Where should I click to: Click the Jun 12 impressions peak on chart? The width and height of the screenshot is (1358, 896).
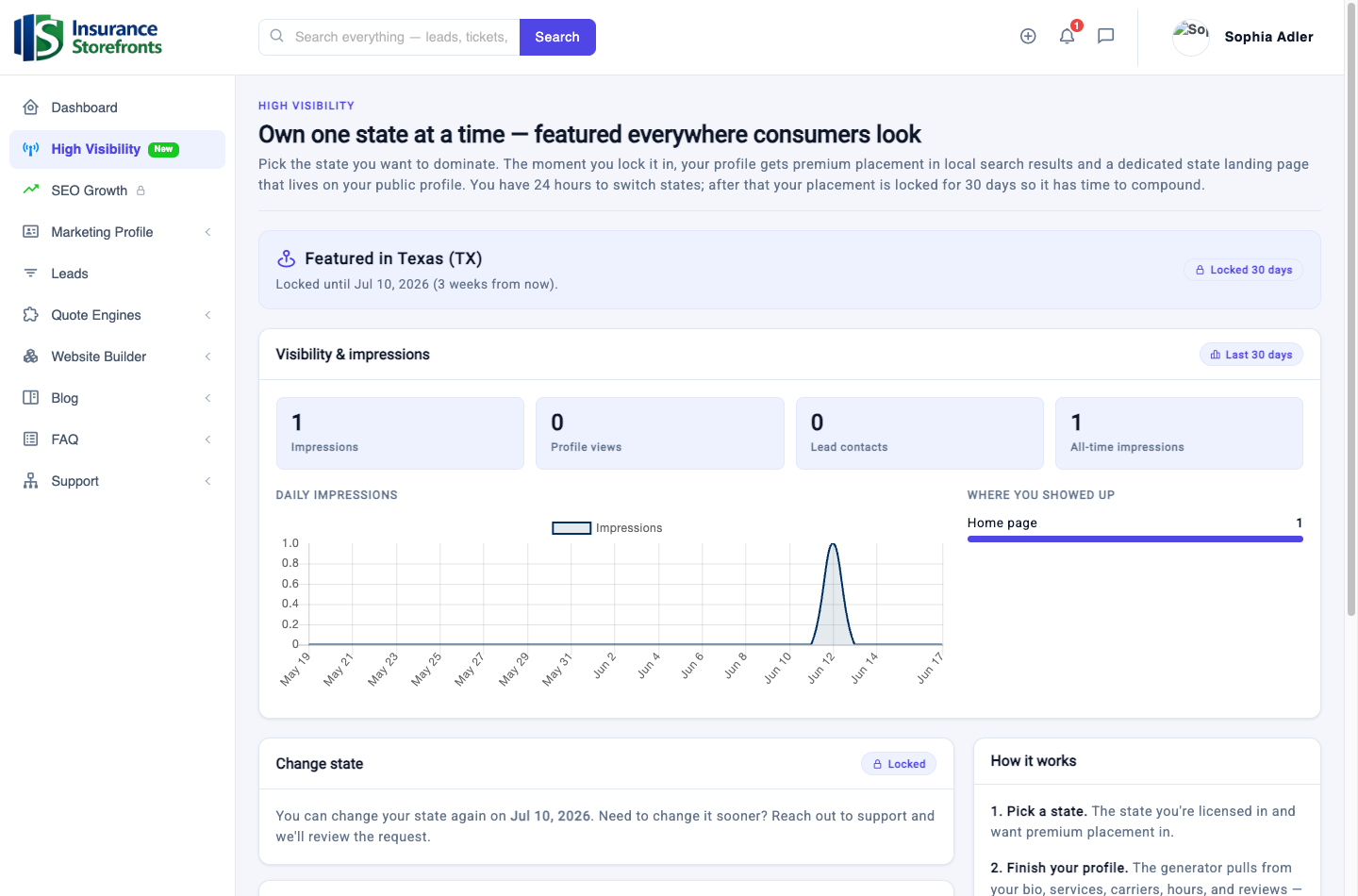[x=833, y=545]
